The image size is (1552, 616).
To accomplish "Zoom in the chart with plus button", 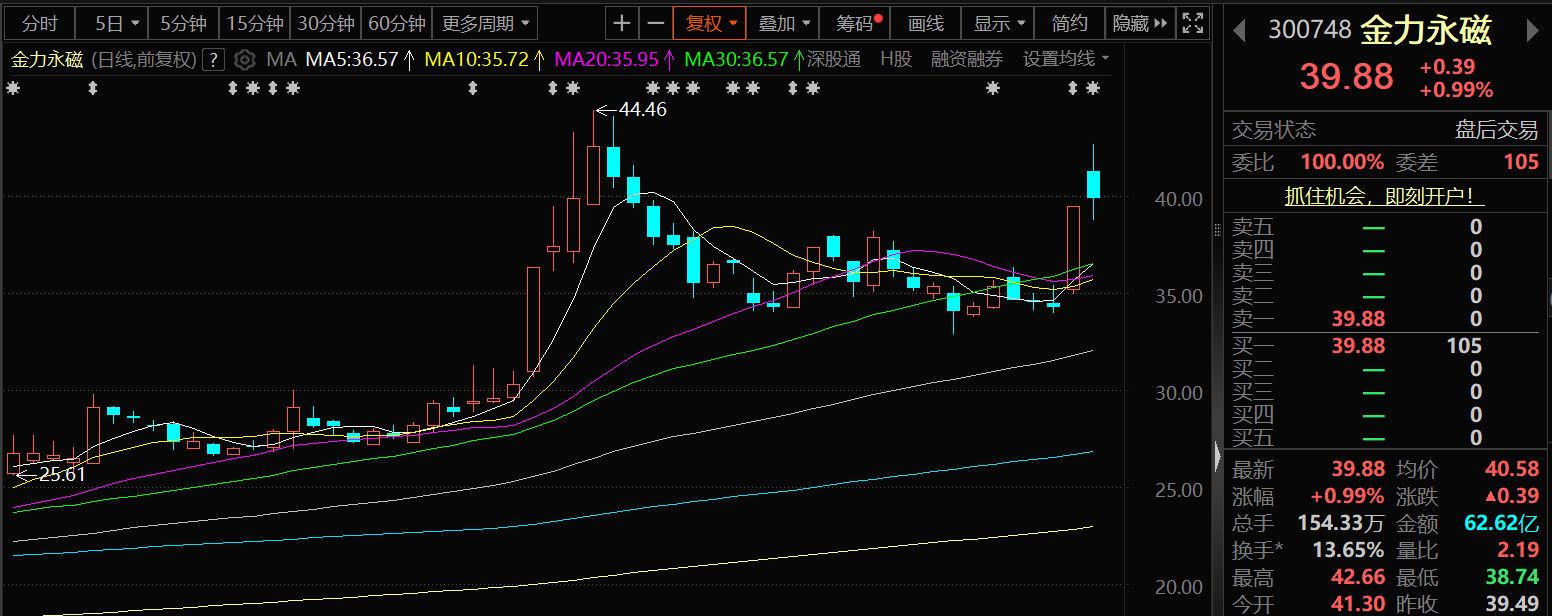I will (622, 23).
